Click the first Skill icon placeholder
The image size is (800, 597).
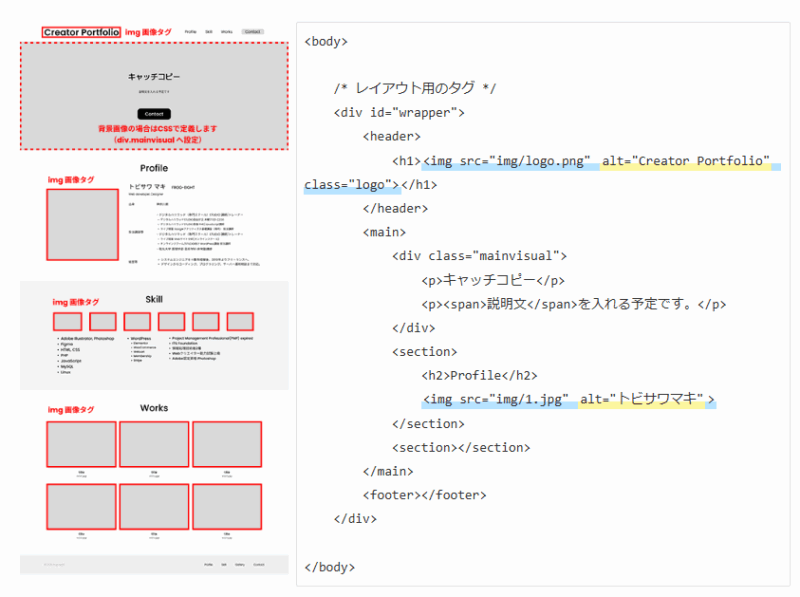tap(68, 322)
